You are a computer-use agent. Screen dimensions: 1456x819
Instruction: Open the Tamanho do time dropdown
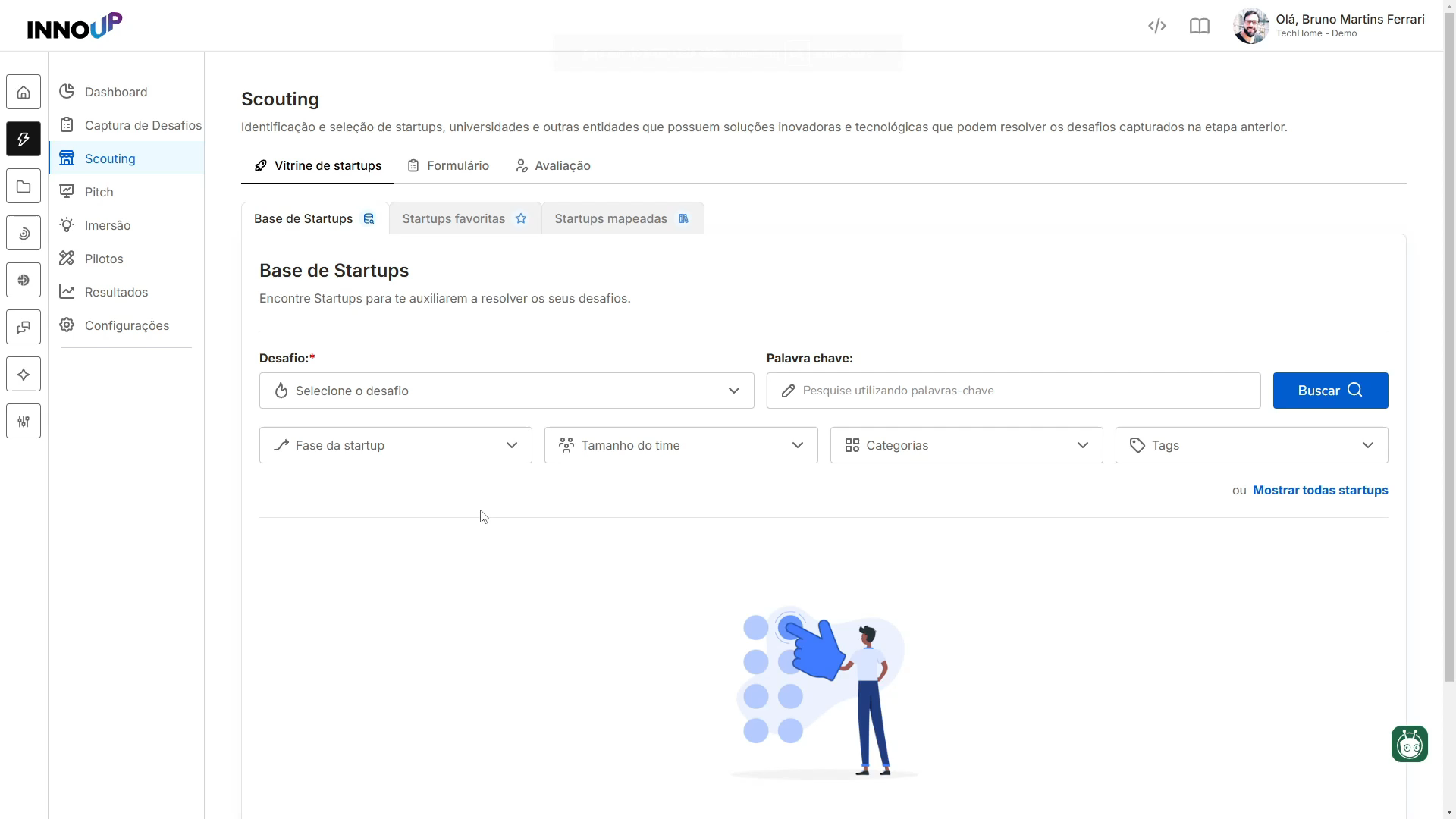pyautogui.click(x=681, y=445)
